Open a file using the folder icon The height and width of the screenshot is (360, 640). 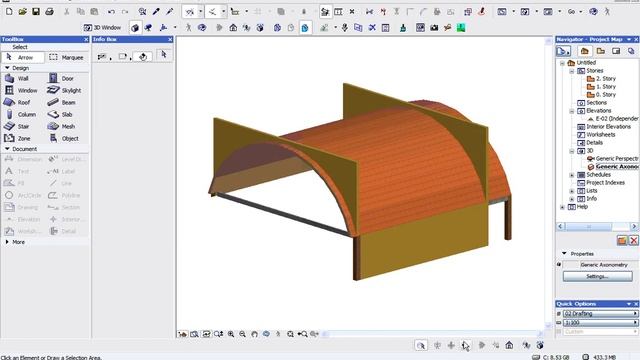pos(22,12)
